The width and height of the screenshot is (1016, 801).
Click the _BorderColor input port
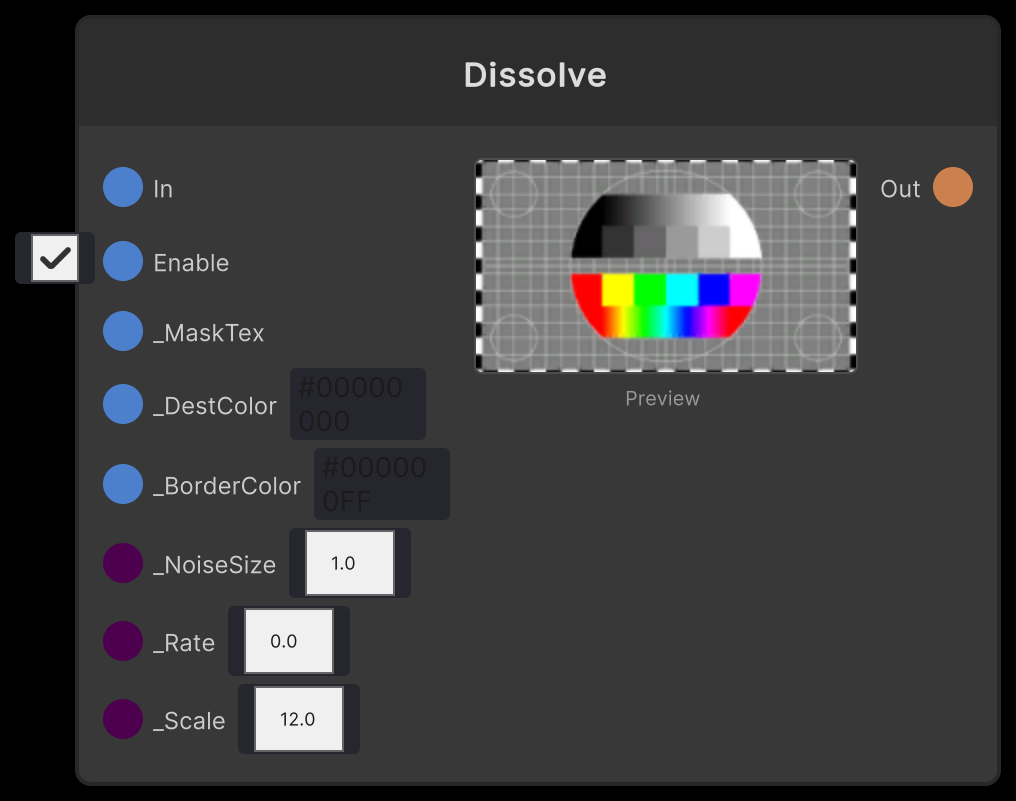point(122,484)
